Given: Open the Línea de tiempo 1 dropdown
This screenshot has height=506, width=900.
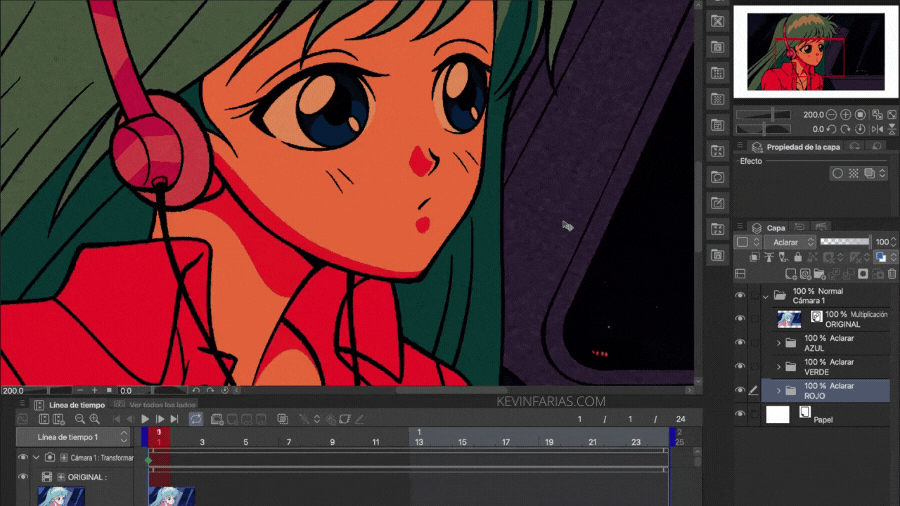Looking at the screenshot, I should (73, 437).
